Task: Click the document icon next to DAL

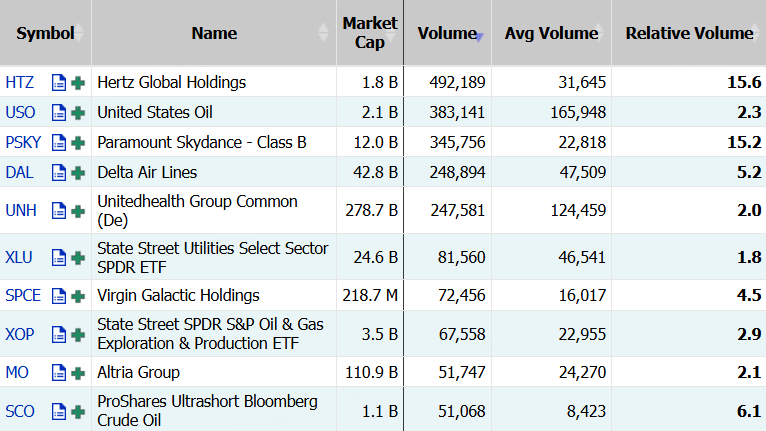Action: click(x=59, y=172)
